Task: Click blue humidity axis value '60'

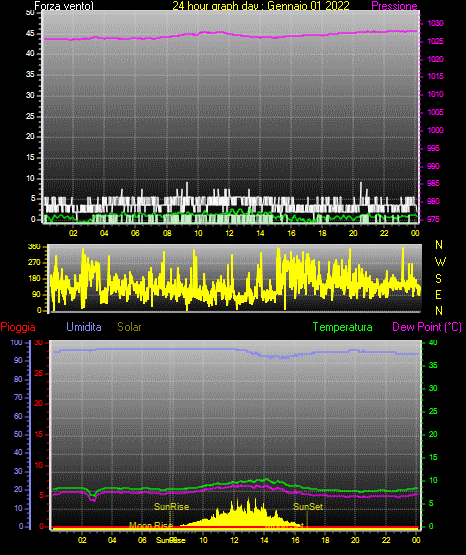Action: tap(18, 417)
